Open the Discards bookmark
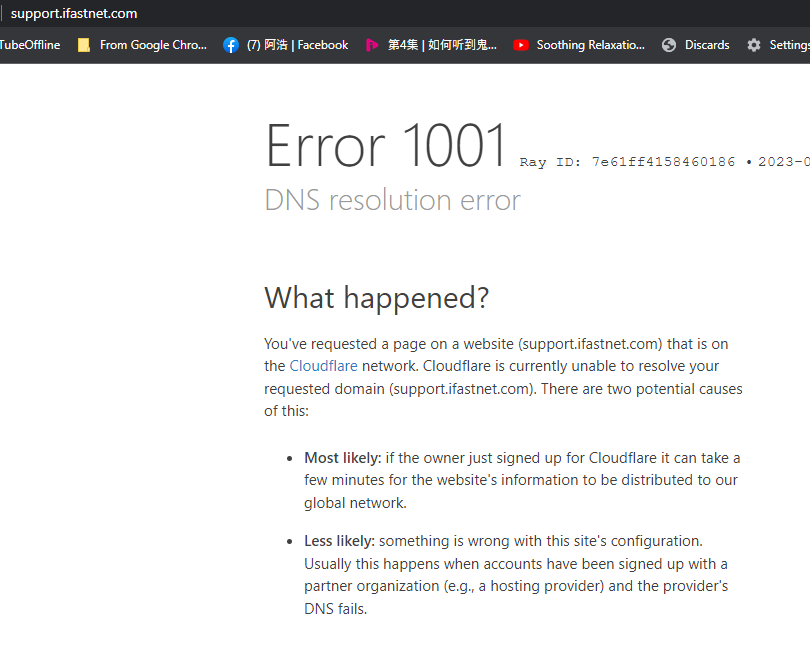 [x=707, y=45]
